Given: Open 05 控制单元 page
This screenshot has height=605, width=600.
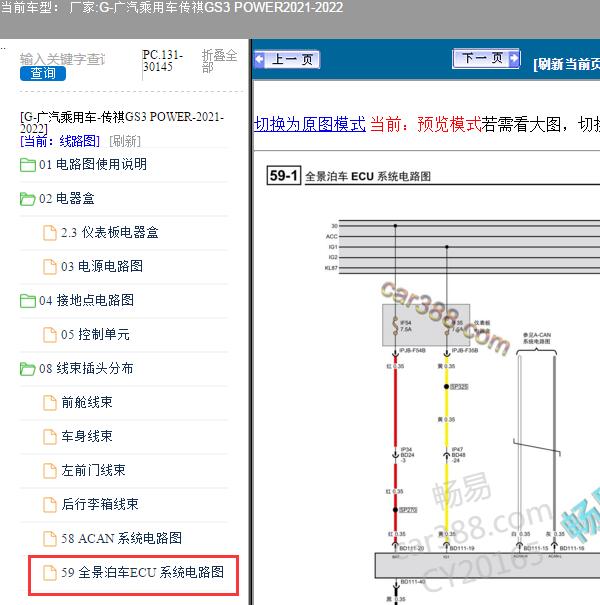Looking at the screenshot, I should [95, 335].
